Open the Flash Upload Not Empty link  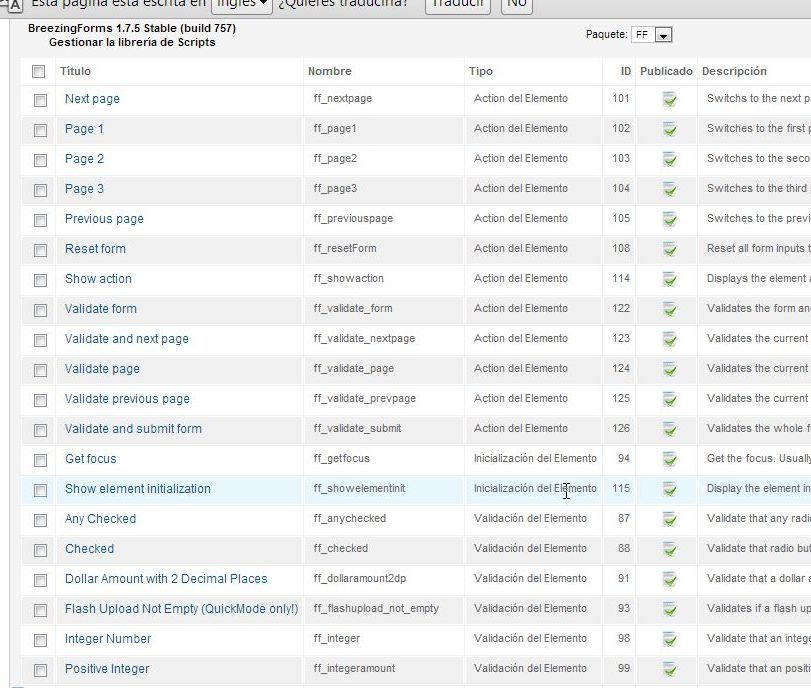tap(182, 609)
